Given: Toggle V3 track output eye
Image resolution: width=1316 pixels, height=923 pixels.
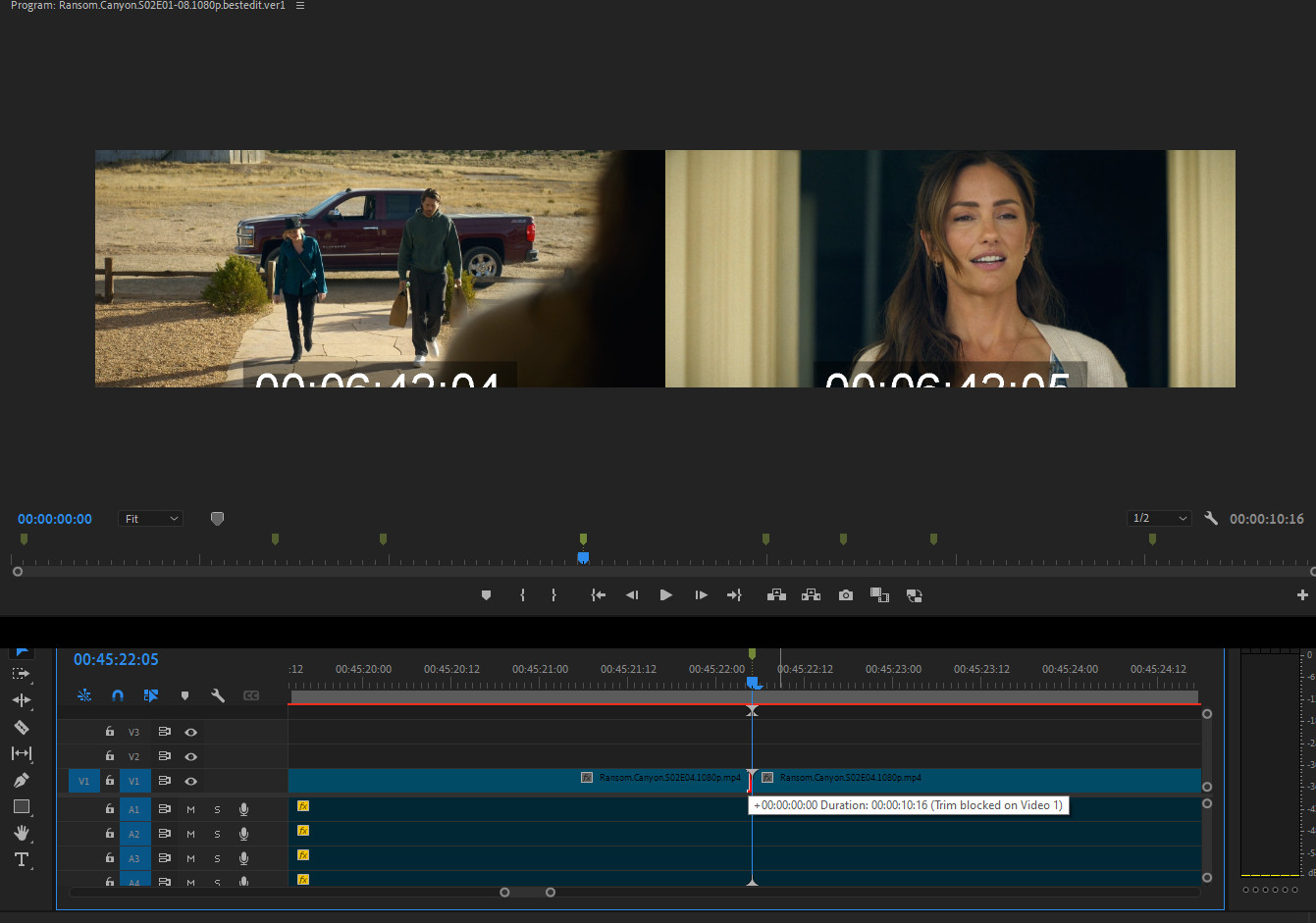Looking at the screenshot, I should coord(191,732).
